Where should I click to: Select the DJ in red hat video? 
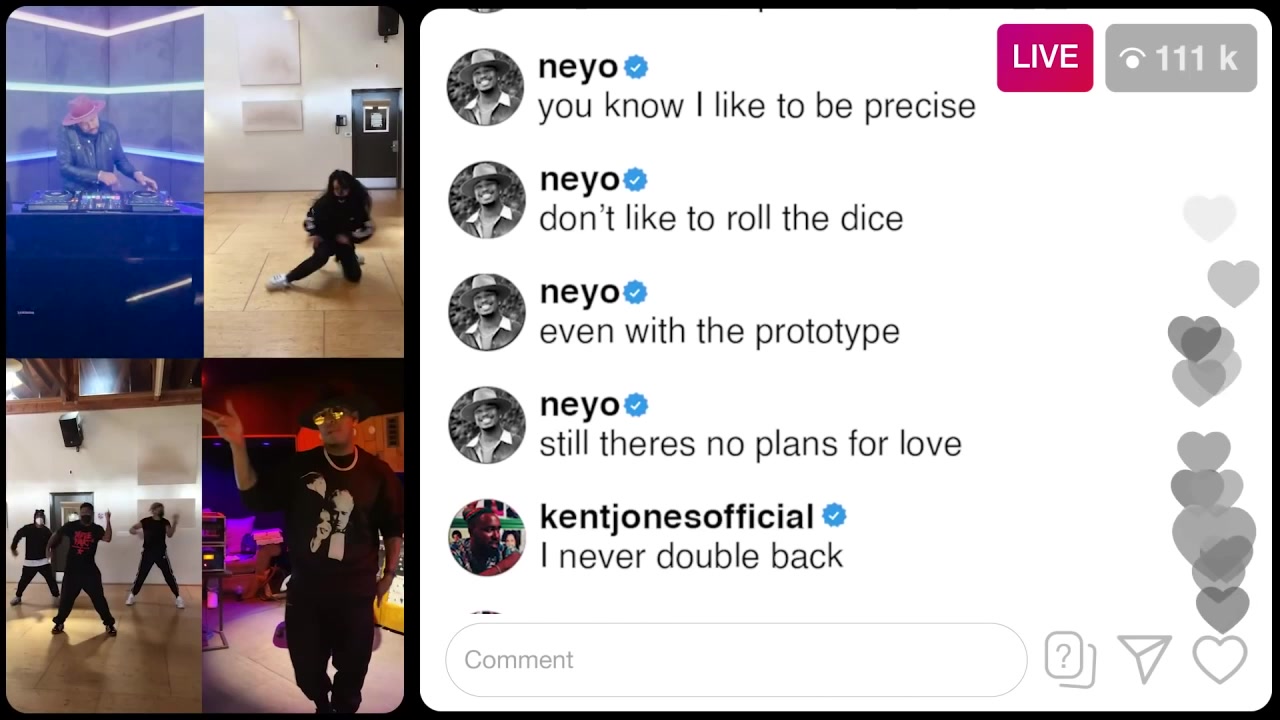104,182
